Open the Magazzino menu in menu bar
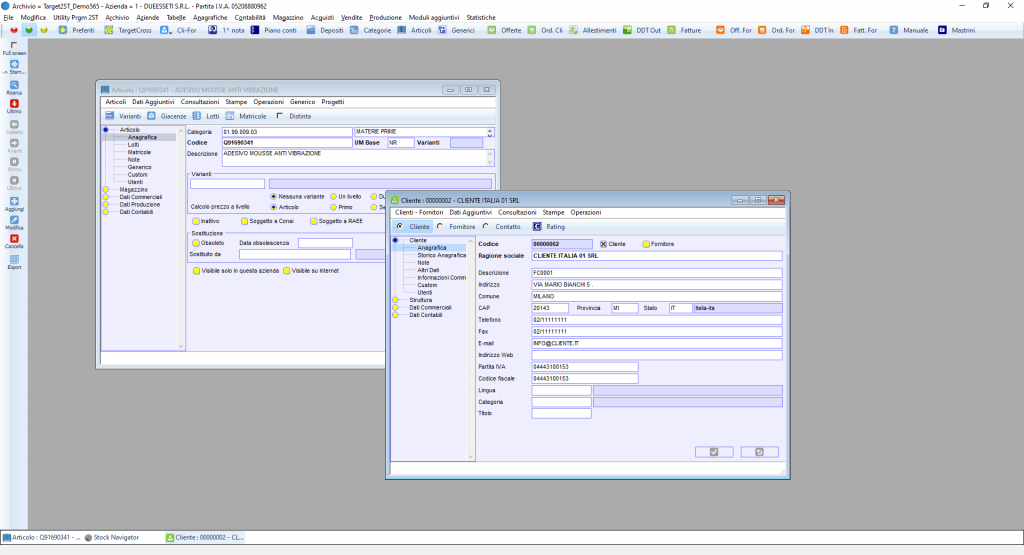Viewport: 1024px width, 555px height. click(288, 18)
